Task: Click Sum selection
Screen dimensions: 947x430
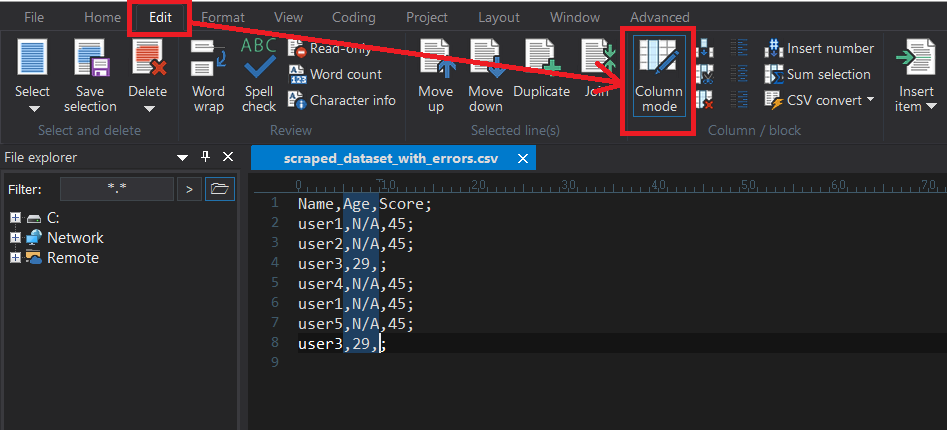Action: point(817,74)
